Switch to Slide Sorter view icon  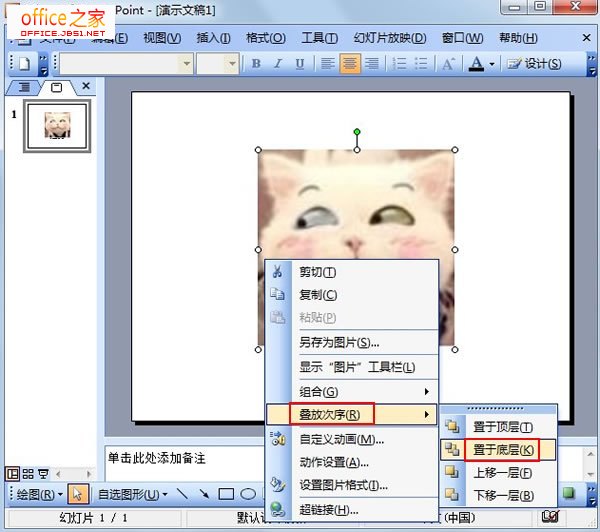(x=28, y=474)
